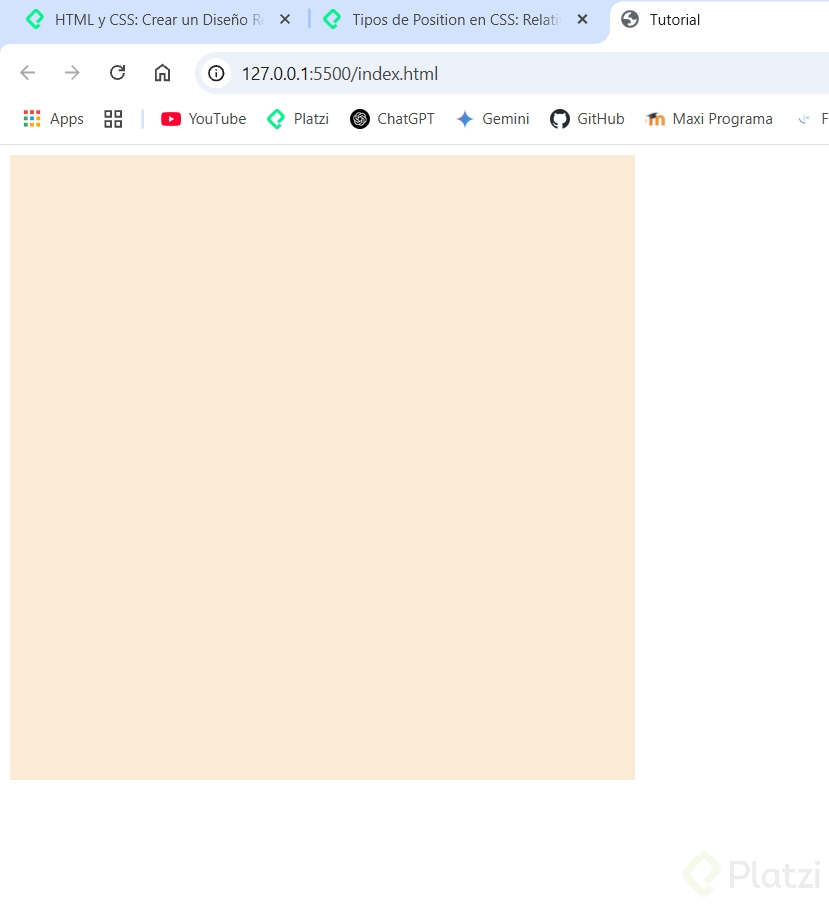Open the tab groups grid icon

[x=113, y=119]
